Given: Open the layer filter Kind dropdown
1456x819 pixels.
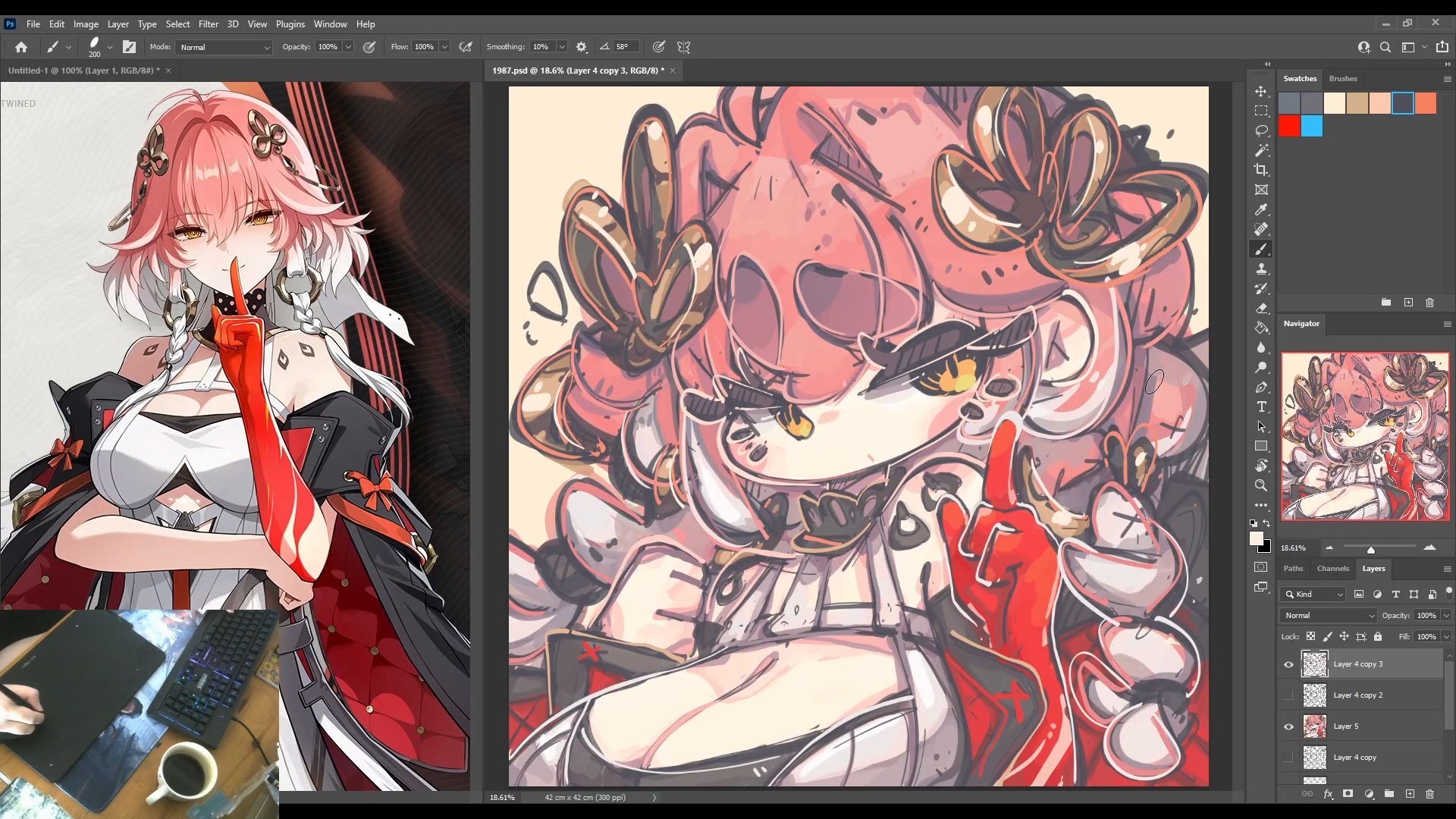Looking at the screenshot, I should [1314, 595].
